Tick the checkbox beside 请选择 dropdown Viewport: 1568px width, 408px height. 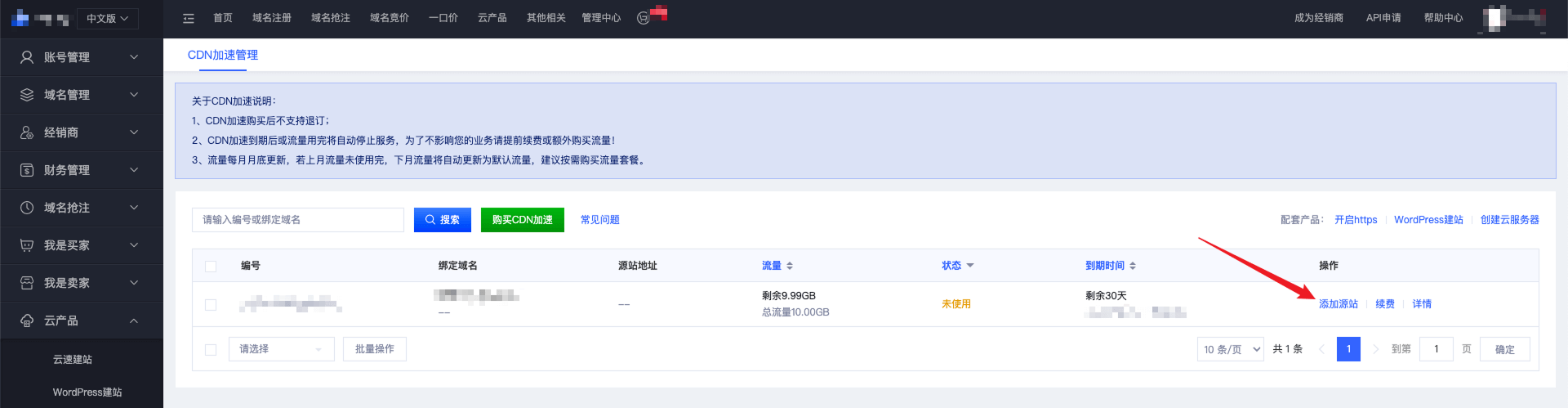pos(211,349)
